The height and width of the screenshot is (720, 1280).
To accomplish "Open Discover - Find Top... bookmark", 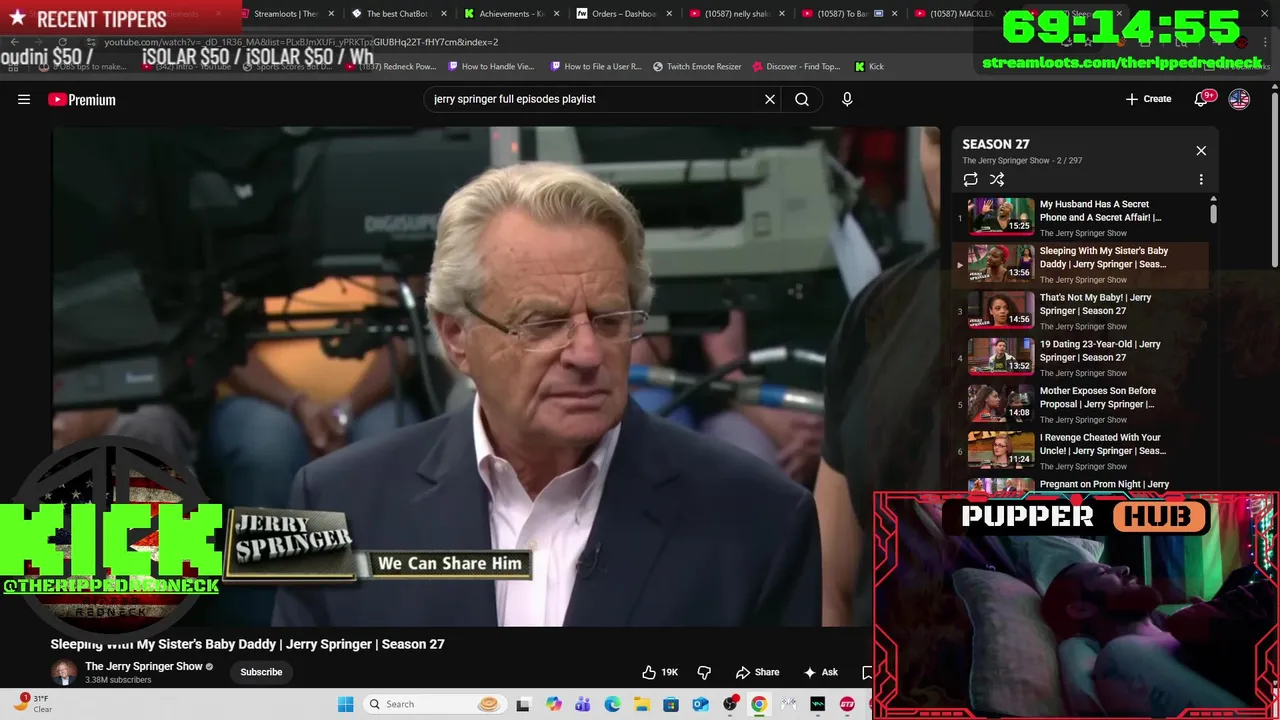I will click(x=796, y=66).
